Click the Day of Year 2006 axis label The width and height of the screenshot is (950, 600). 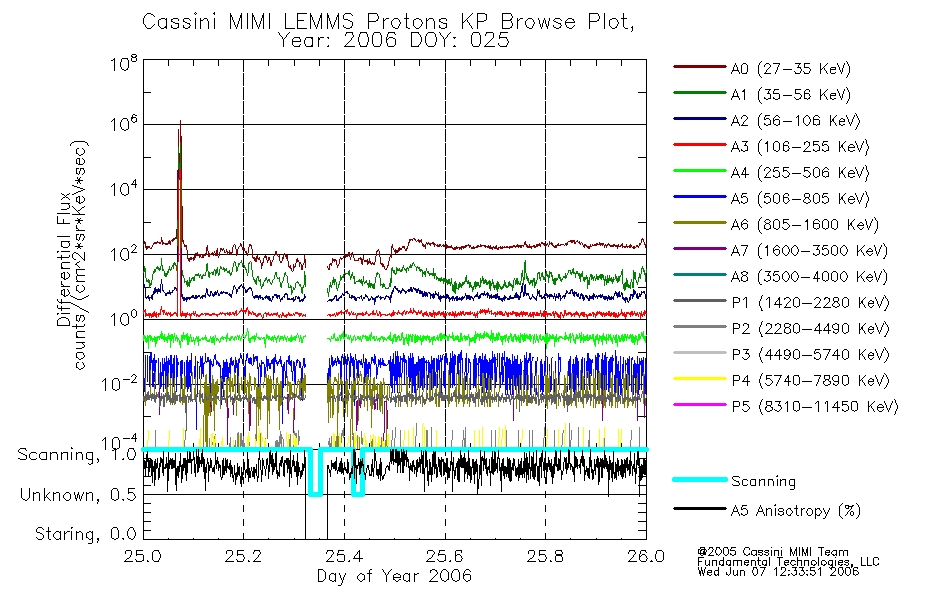pos(394,576)
